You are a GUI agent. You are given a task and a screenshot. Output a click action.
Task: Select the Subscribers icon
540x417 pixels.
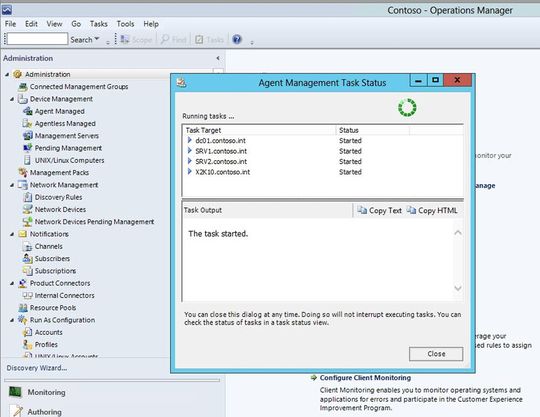click(x=28, y=259)
